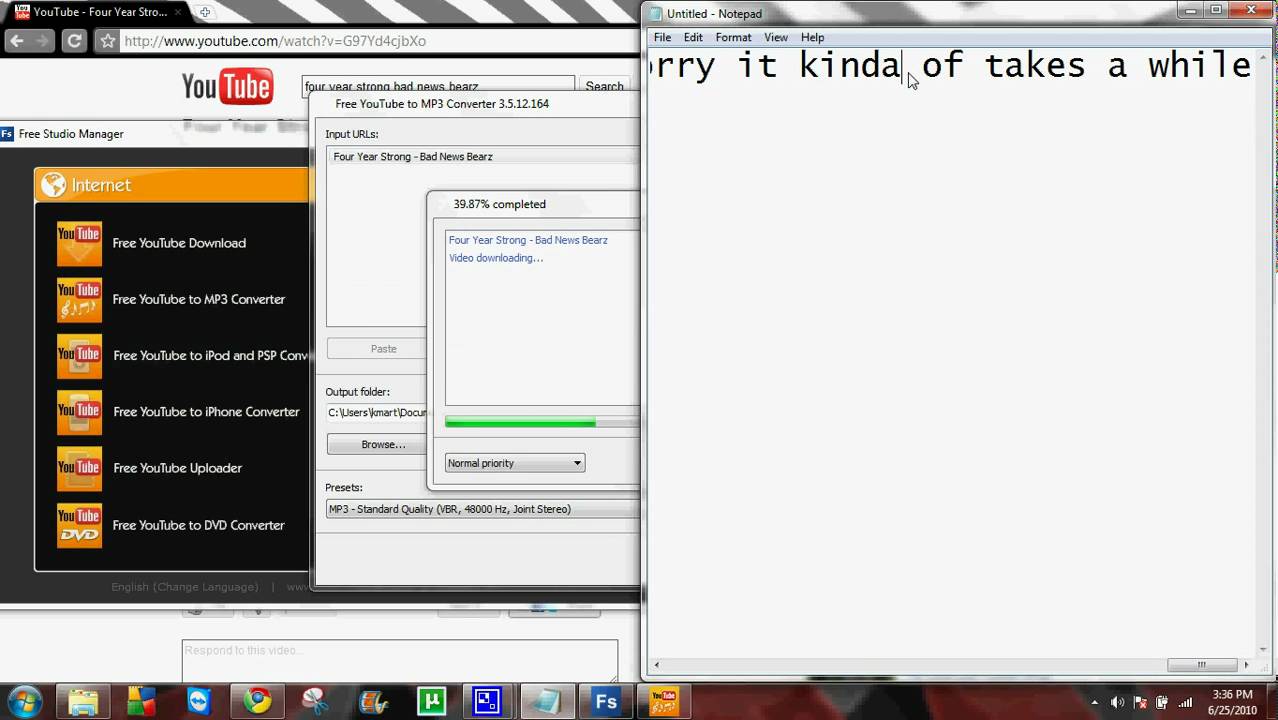Open the Presets MP3 quality dropdown
Screen dimensions: 1278x720
[483, 509]
